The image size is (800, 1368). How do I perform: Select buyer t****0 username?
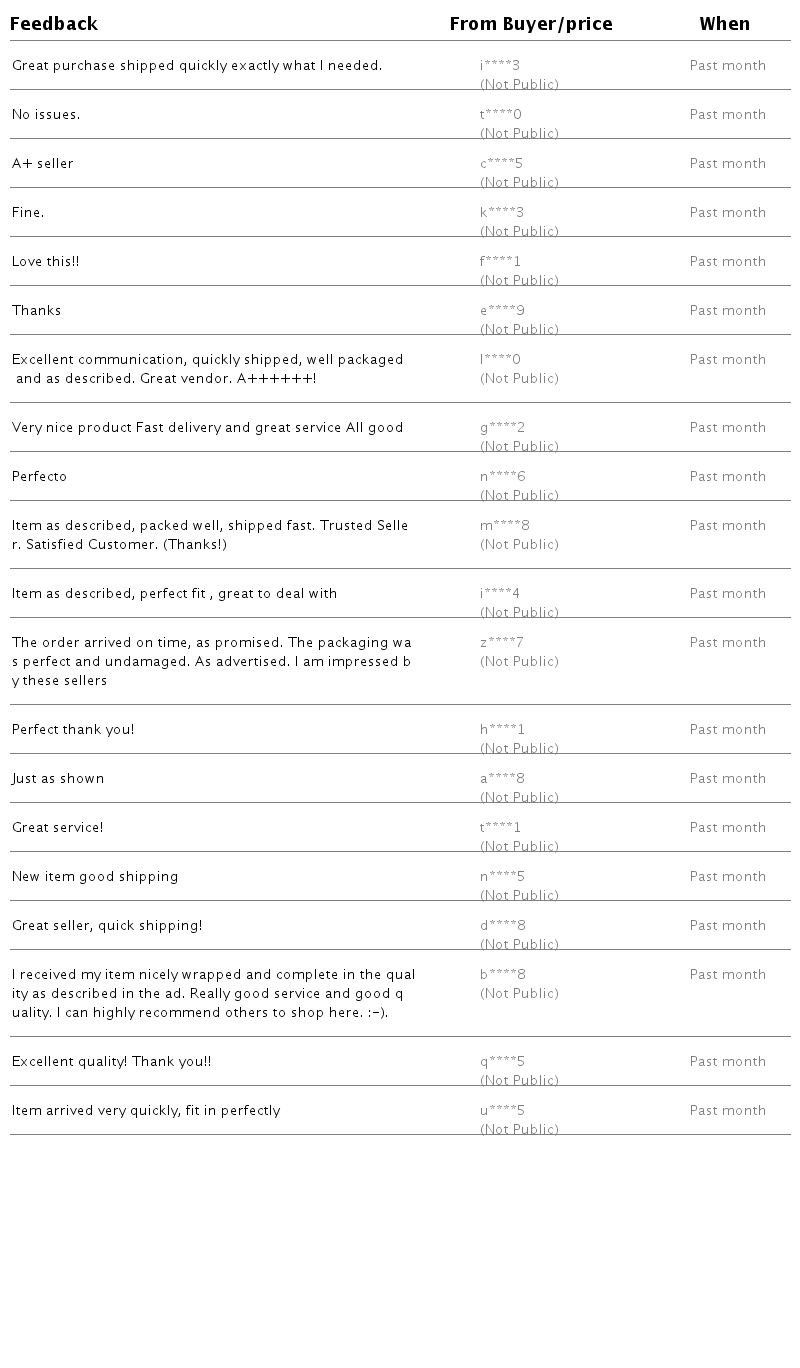pos(501,115)
